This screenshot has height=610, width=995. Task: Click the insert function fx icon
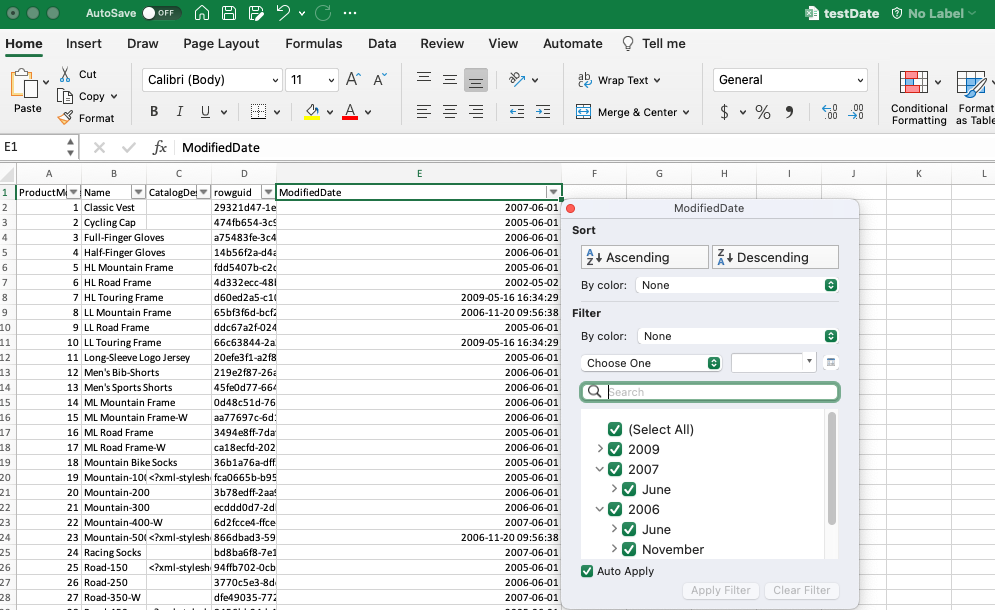point(159,147)
